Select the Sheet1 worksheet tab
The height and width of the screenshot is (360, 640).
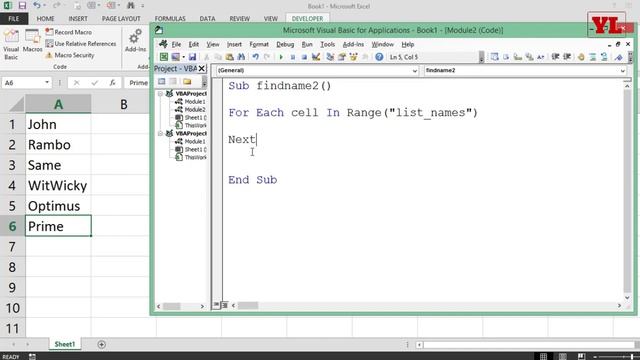tap(64, 344)
